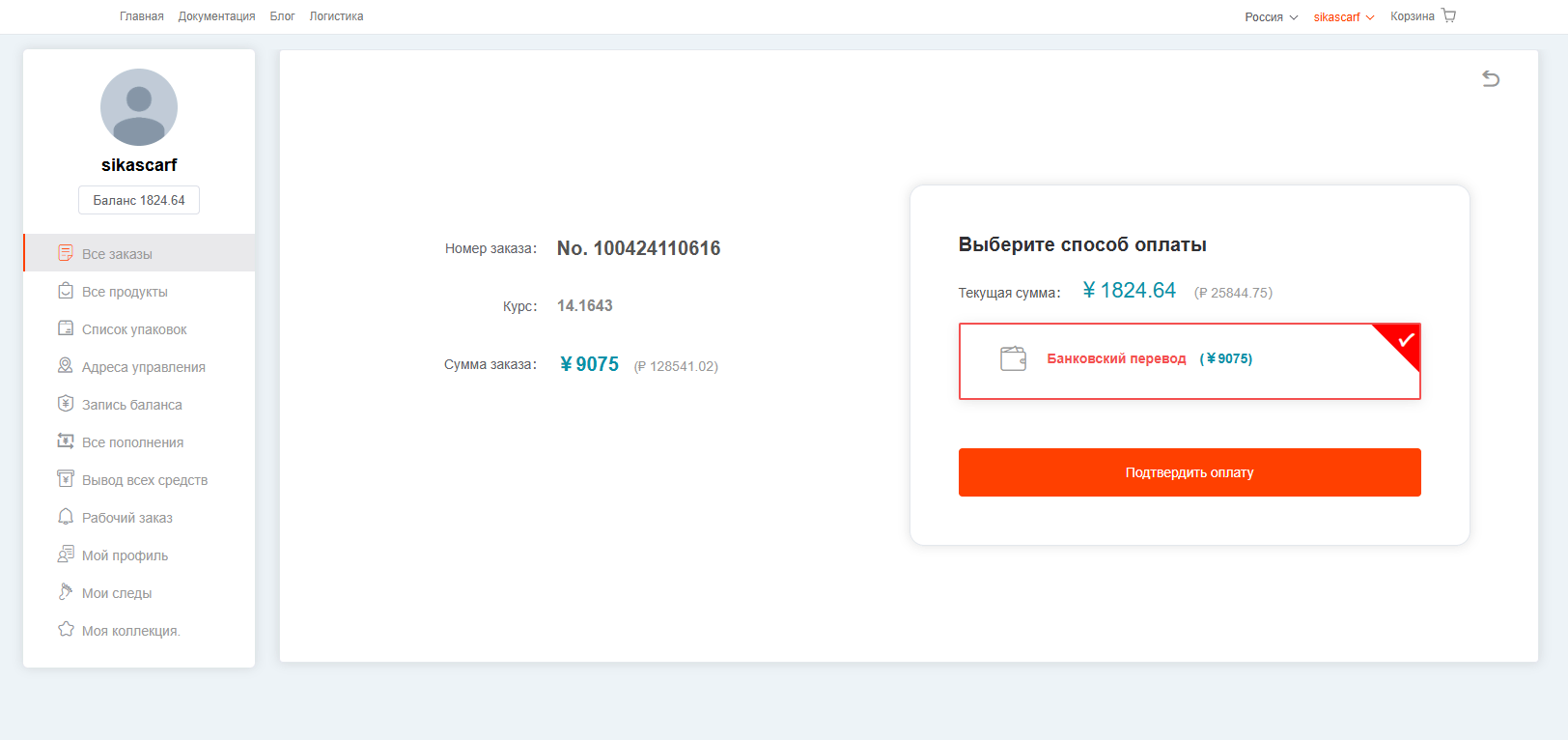Open the Блог link in top navigation
The image size is (1568, 740).
(282, 16)
